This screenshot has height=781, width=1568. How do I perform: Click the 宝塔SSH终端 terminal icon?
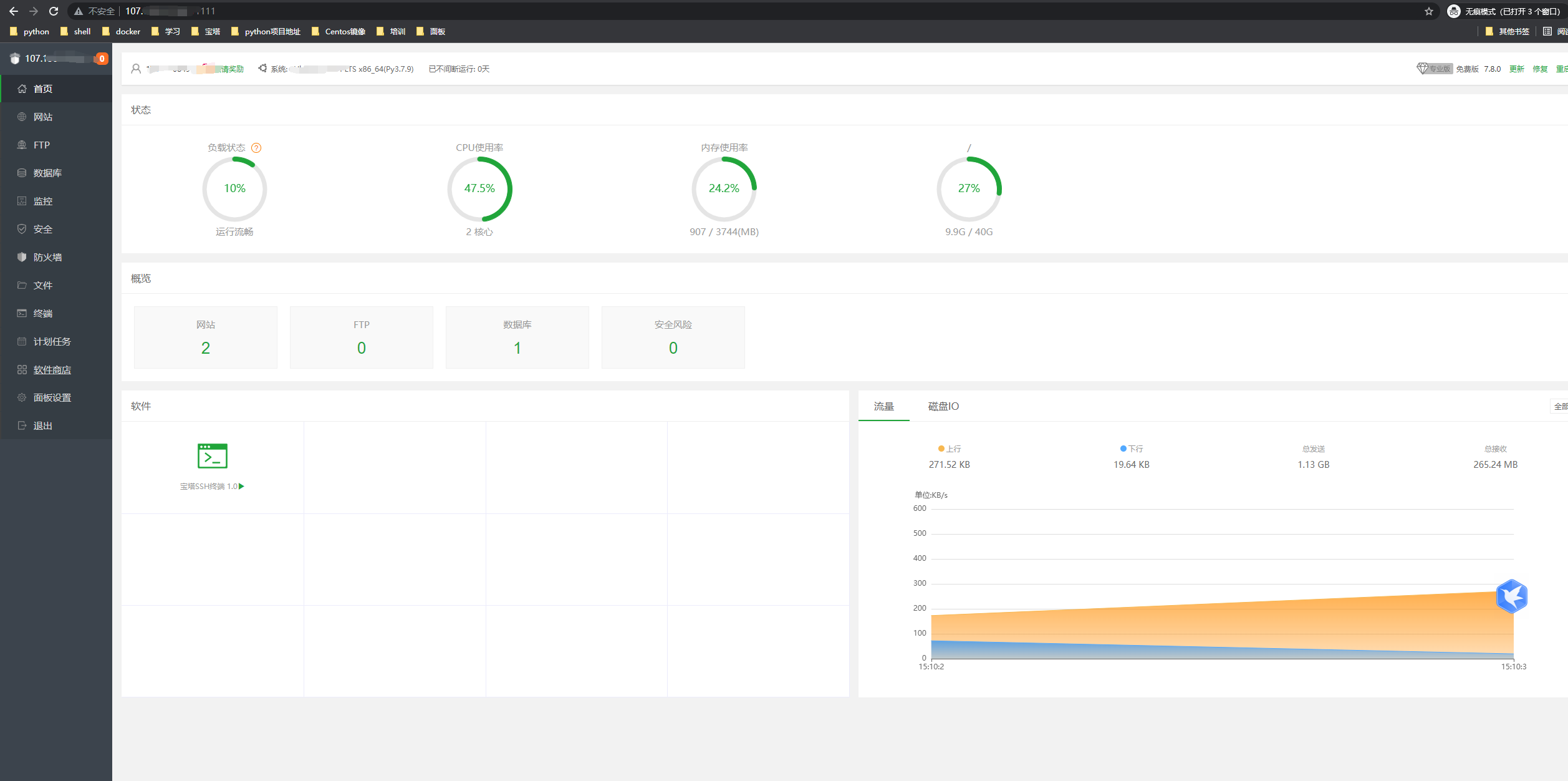(x=213, y=456)
